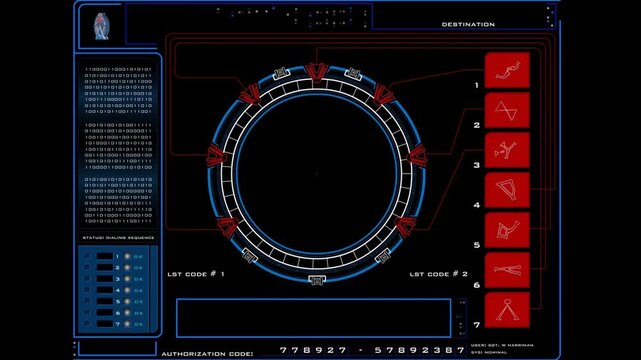Click the OK text in status row 7
Image resolution: width=641 pixels, height=360 pixels.
[x=138, y=324]
